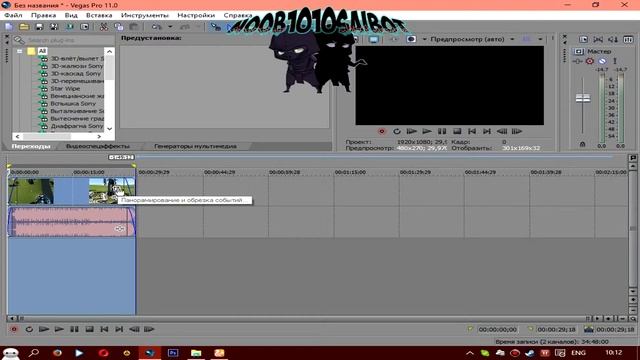The image size is (640, 360).
Task: Click down arrow of transition list scrollbar
Action: pyautogui.click(x=109, y=129)
